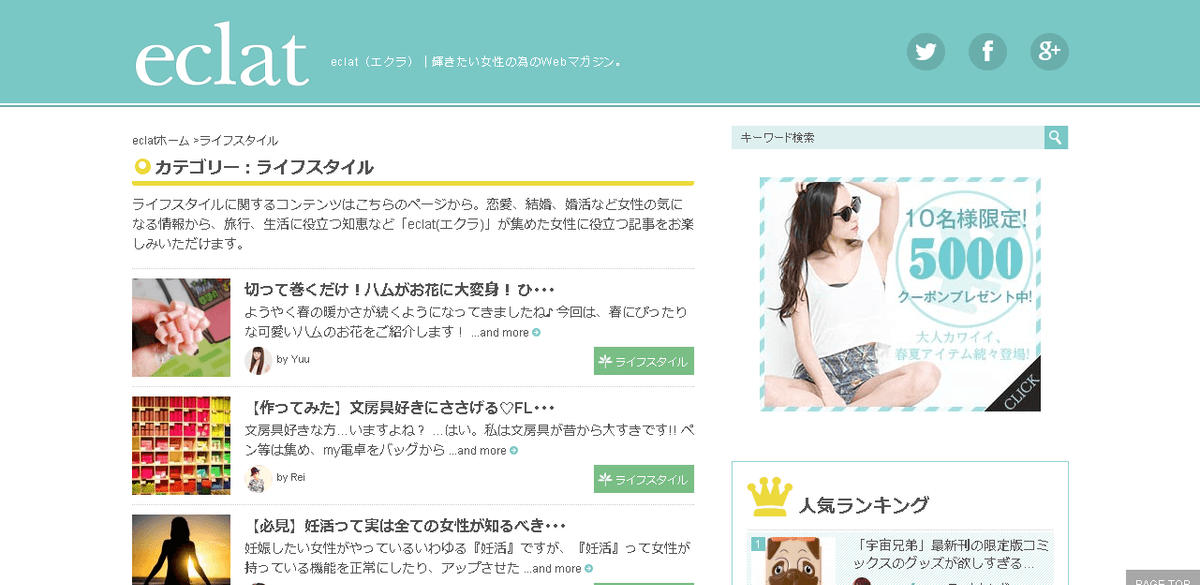Click '...and more' on stationery article
This screenshot has height=585, width=1200.
pos(483,451)
